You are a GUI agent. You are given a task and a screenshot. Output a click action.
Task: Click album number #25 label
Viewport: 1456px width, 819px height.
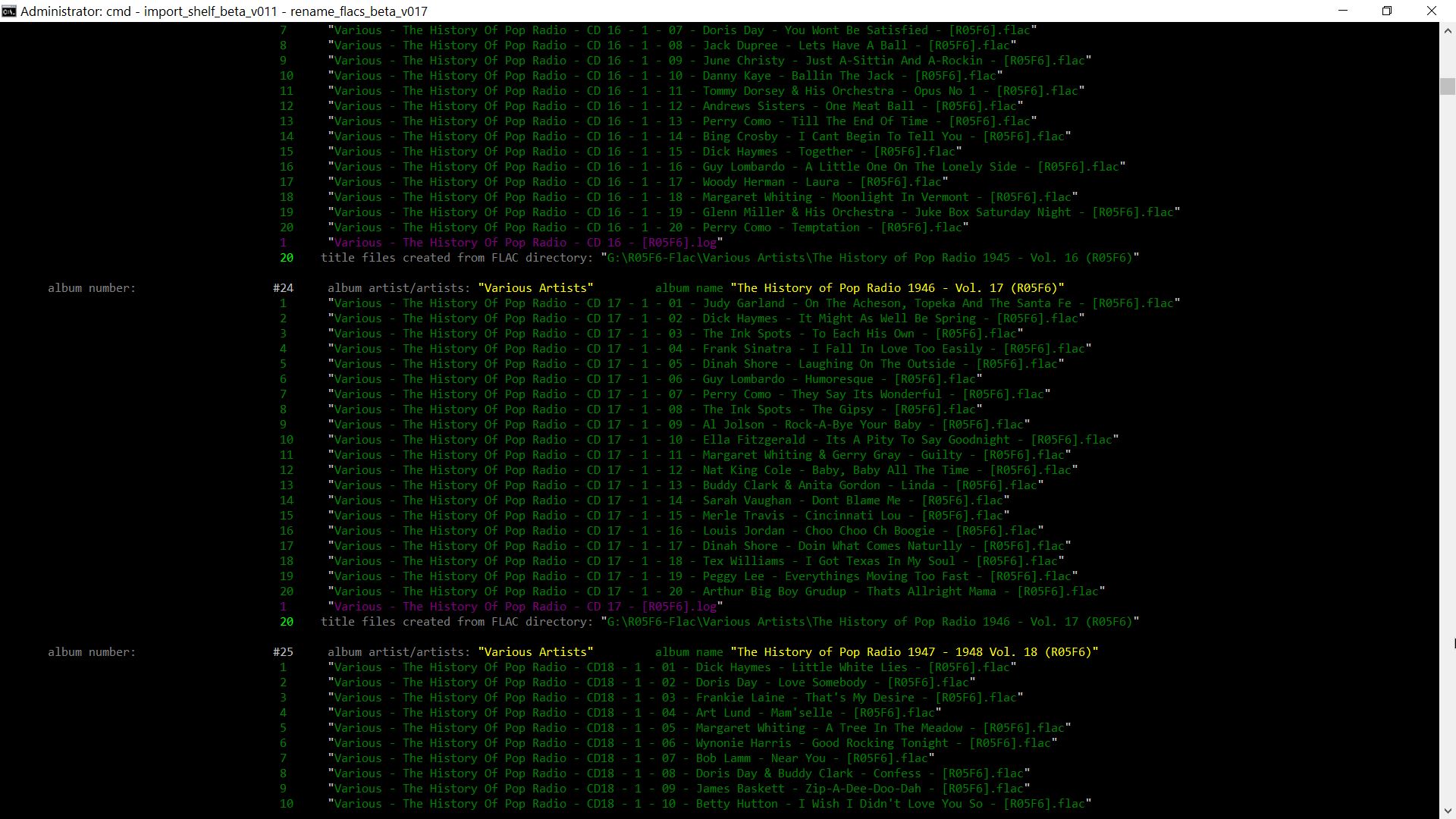point(283,652)
